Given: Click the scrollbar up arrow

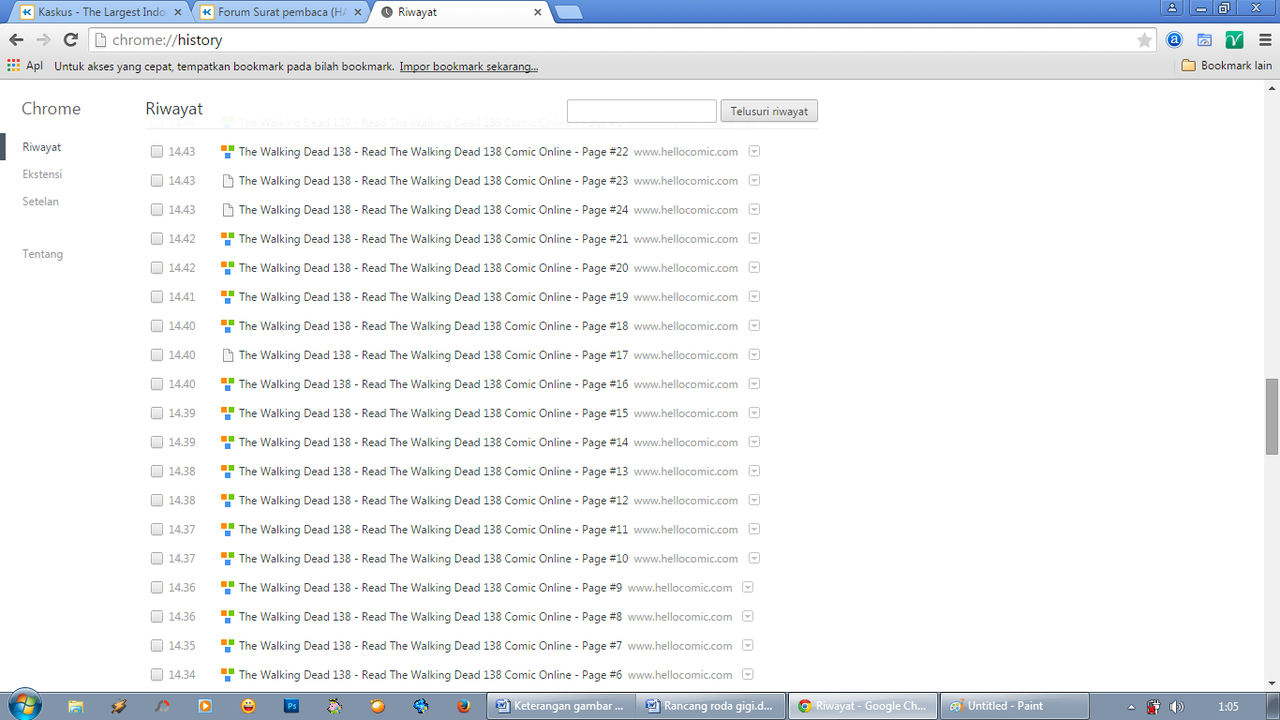Looking at the screenshot, I should point(1272,88).
